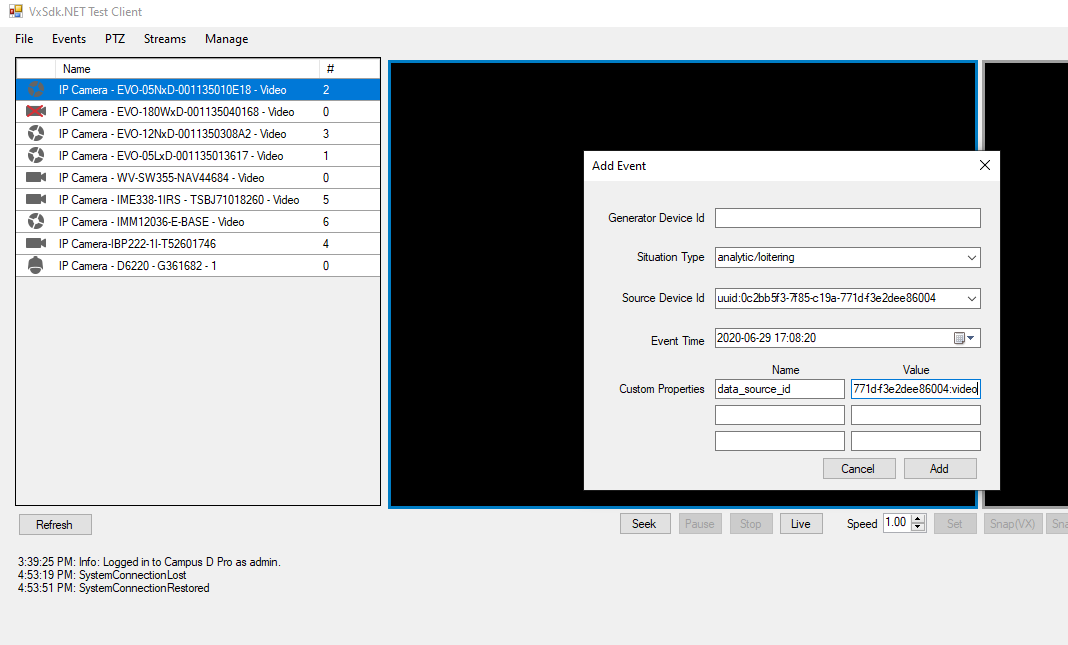Click the Add button in Add Event
1068x645 pixels.
tap(940, 469)
